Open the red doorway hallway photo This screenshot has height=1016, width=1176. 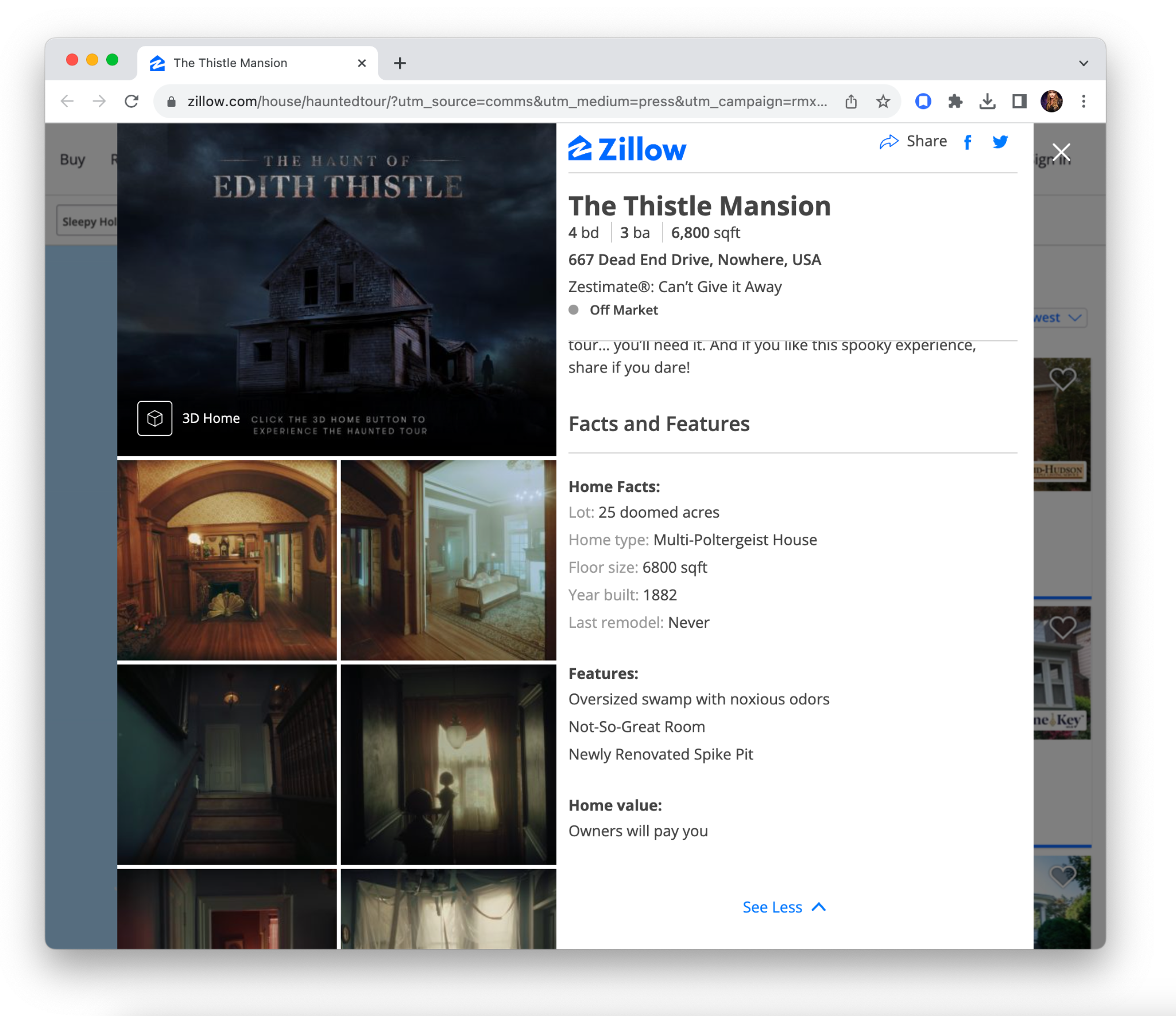[227, 909]
